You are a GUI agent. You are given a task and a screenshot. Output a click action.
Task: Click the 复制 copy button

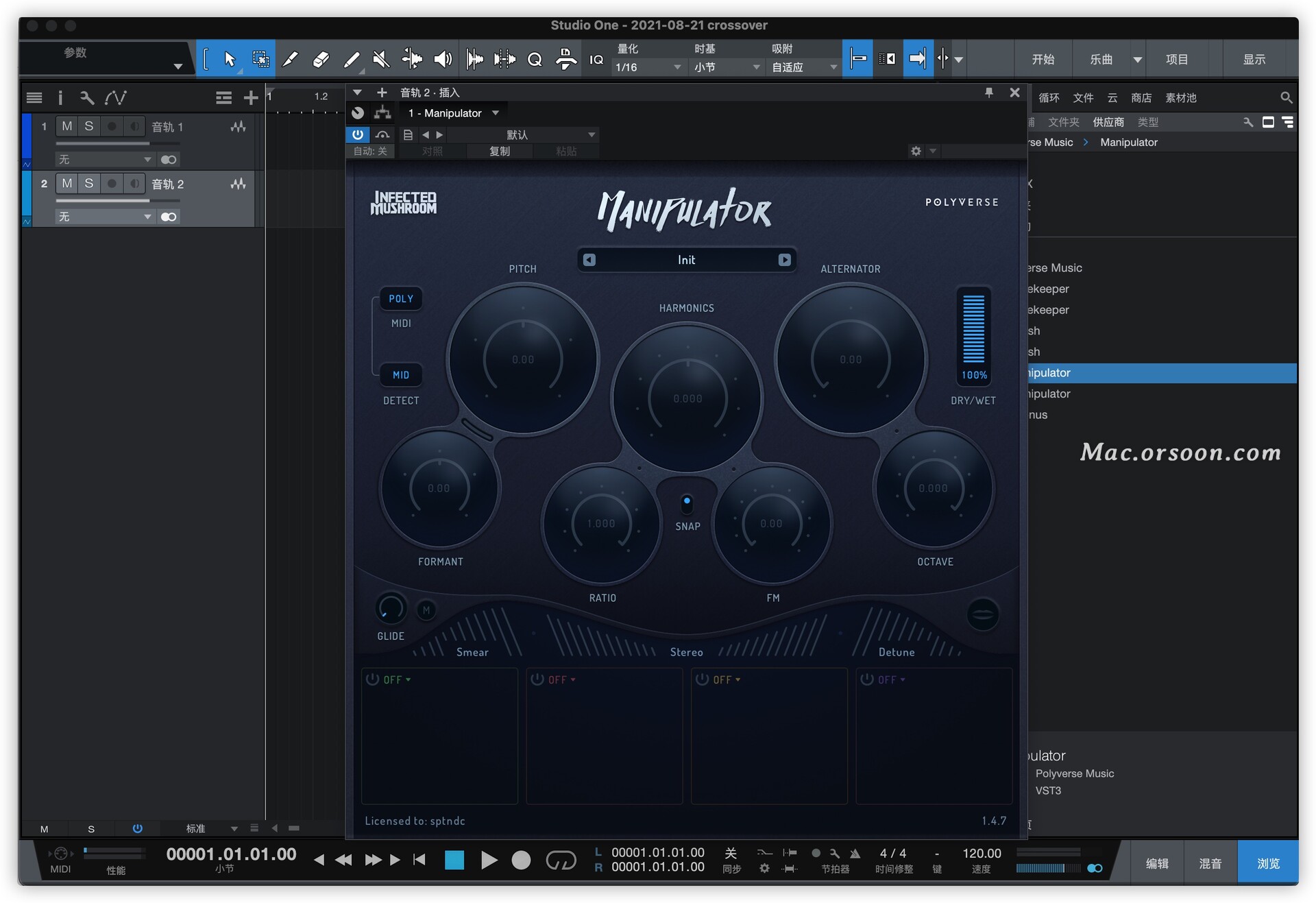coord(500,151)
